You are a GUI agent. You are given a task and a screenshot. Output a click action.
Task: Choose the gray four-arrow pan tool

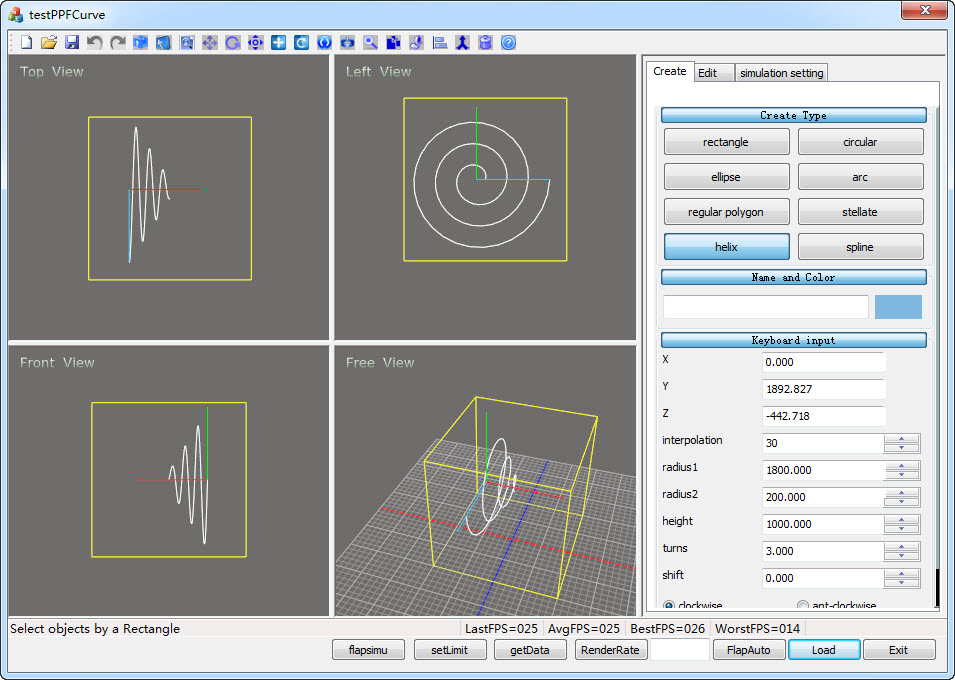(x=210, y=42)
